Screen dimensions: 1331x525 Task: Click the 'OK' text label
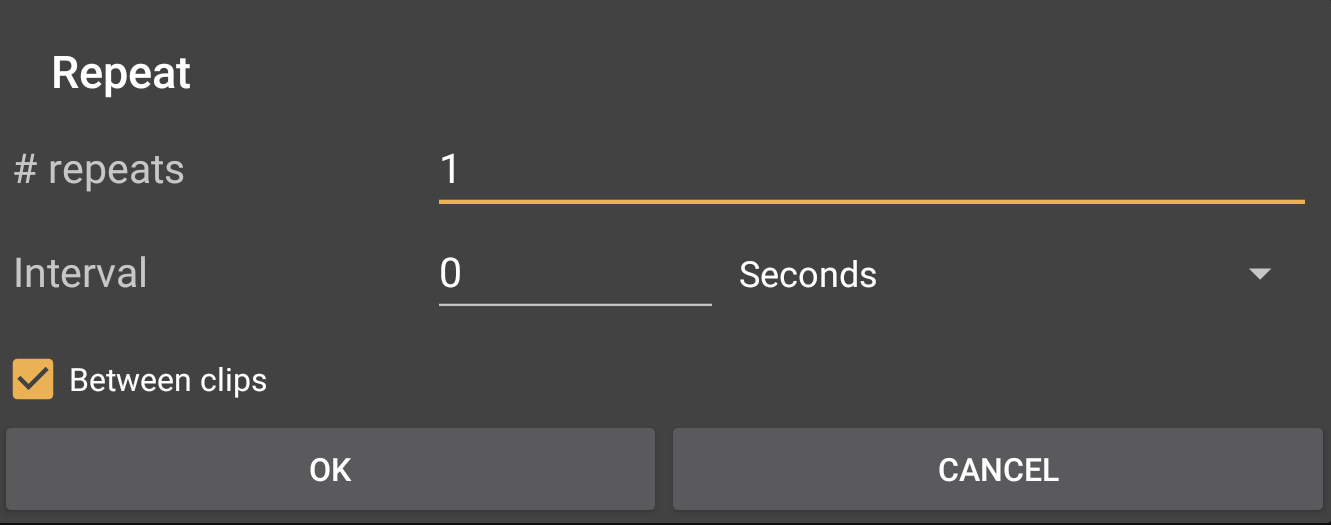pos(330,470)
